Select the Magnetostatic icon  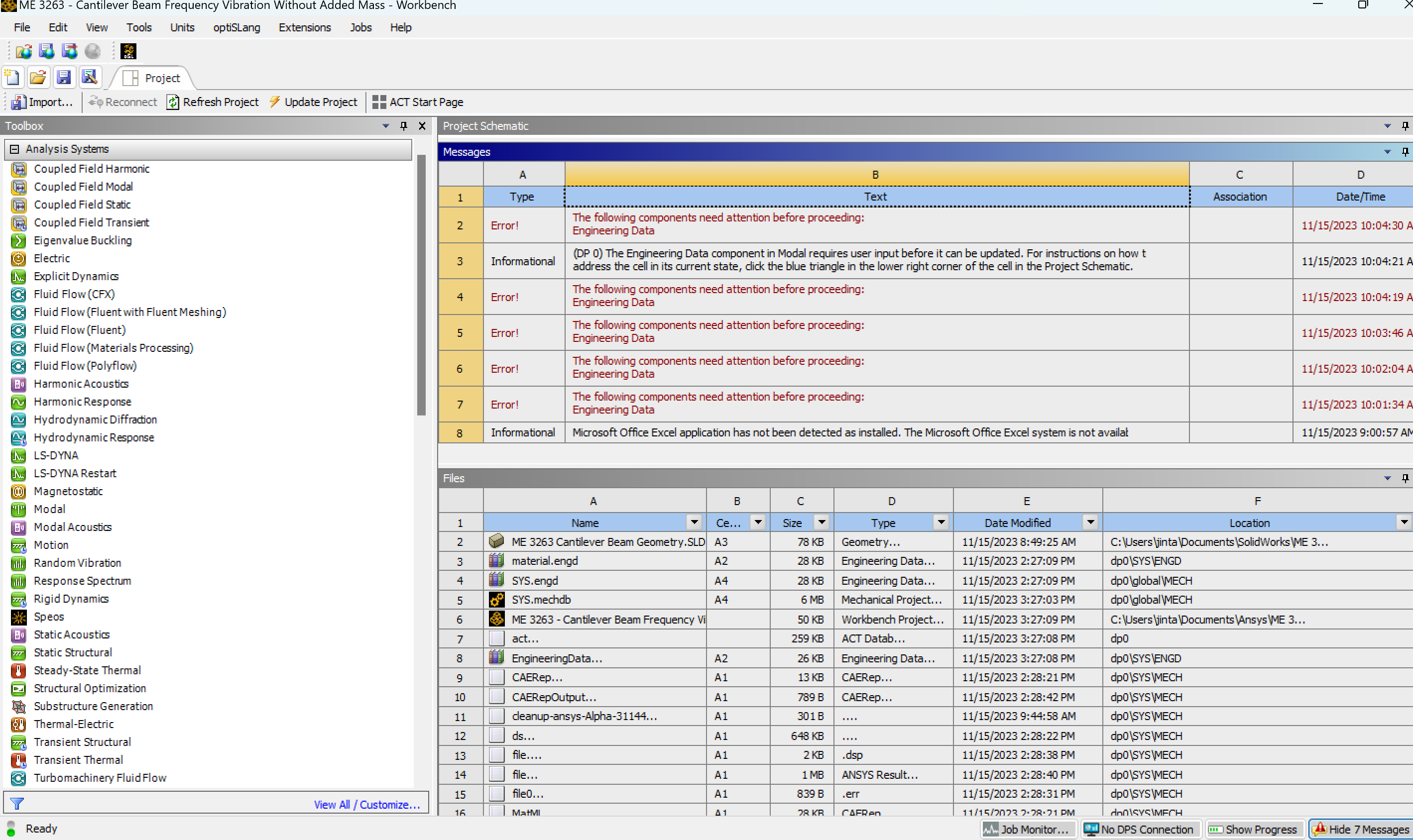[19, 491]
